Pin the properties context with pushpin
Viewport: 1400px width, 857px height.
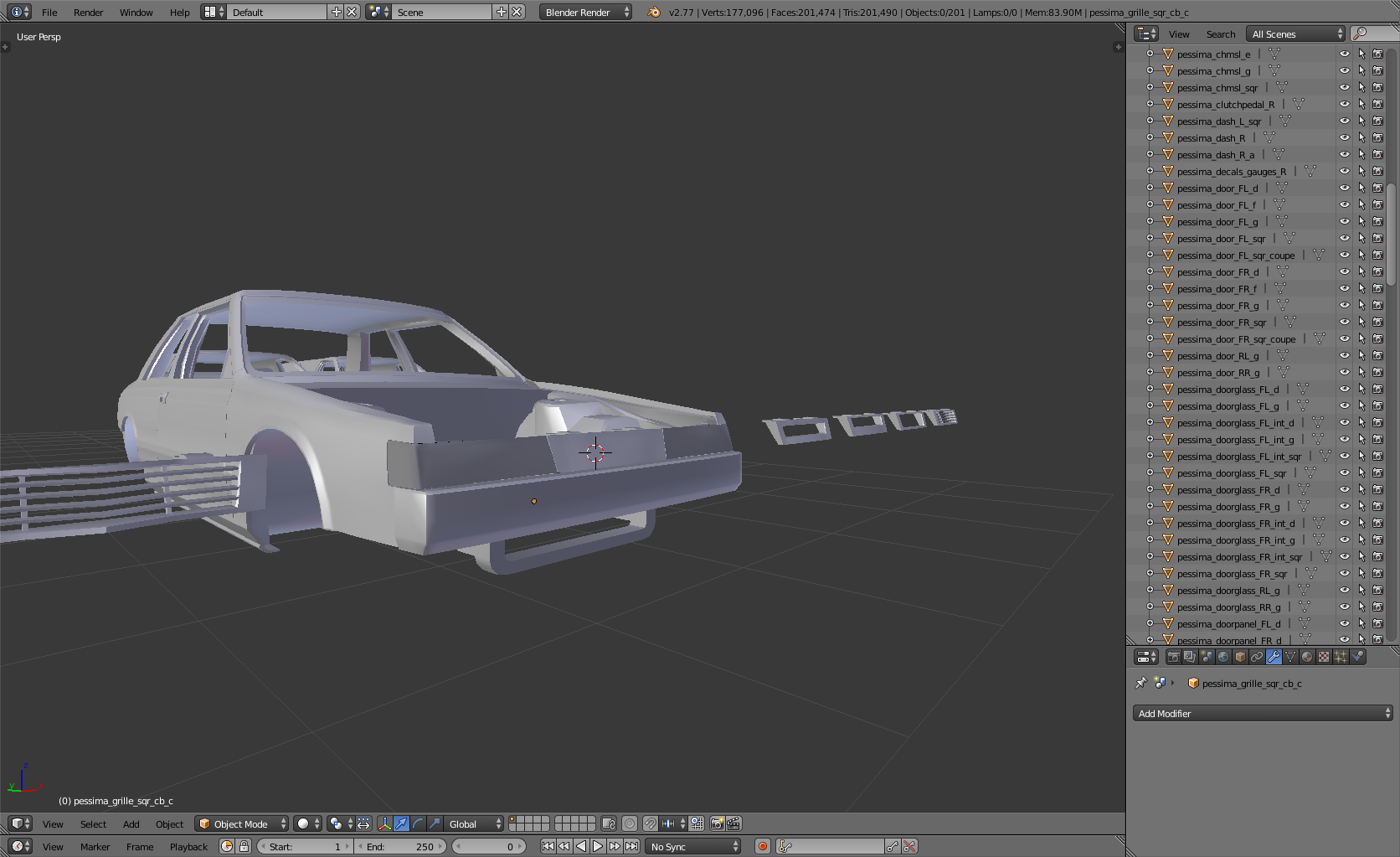1140,684
